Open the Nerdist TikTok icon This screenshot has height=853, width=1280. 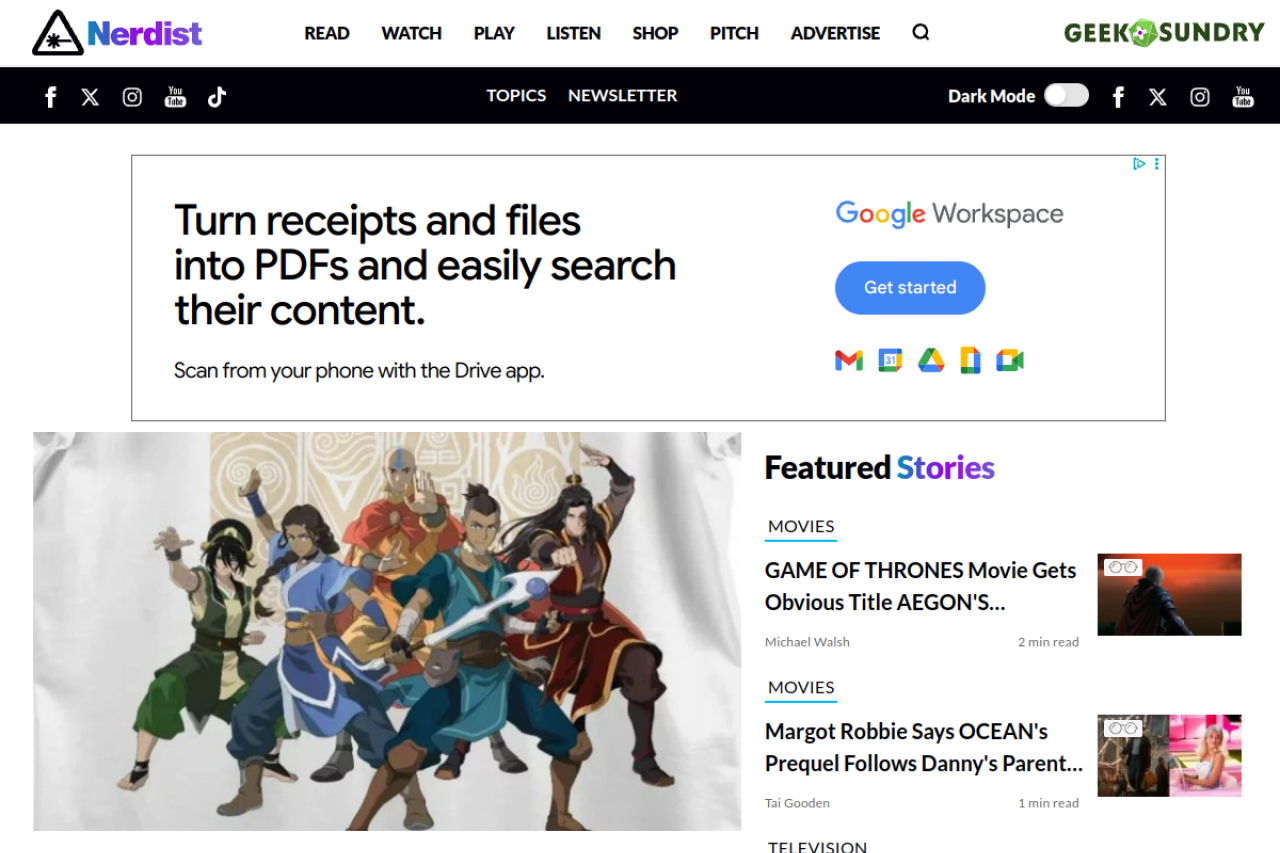(217, 96)
